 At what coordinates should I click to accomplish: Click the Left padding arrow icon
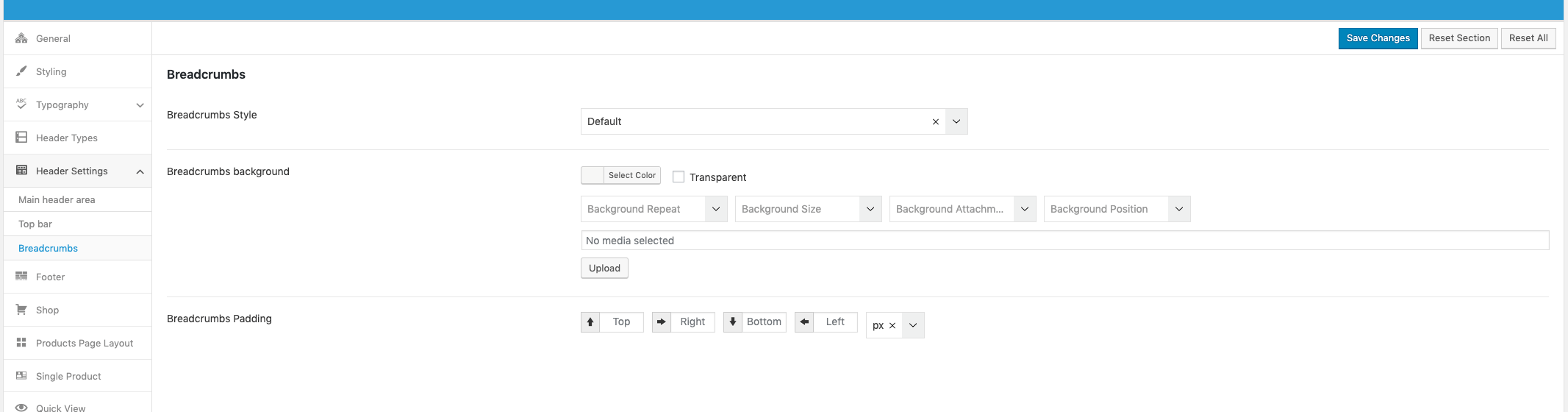click(804, 322)
